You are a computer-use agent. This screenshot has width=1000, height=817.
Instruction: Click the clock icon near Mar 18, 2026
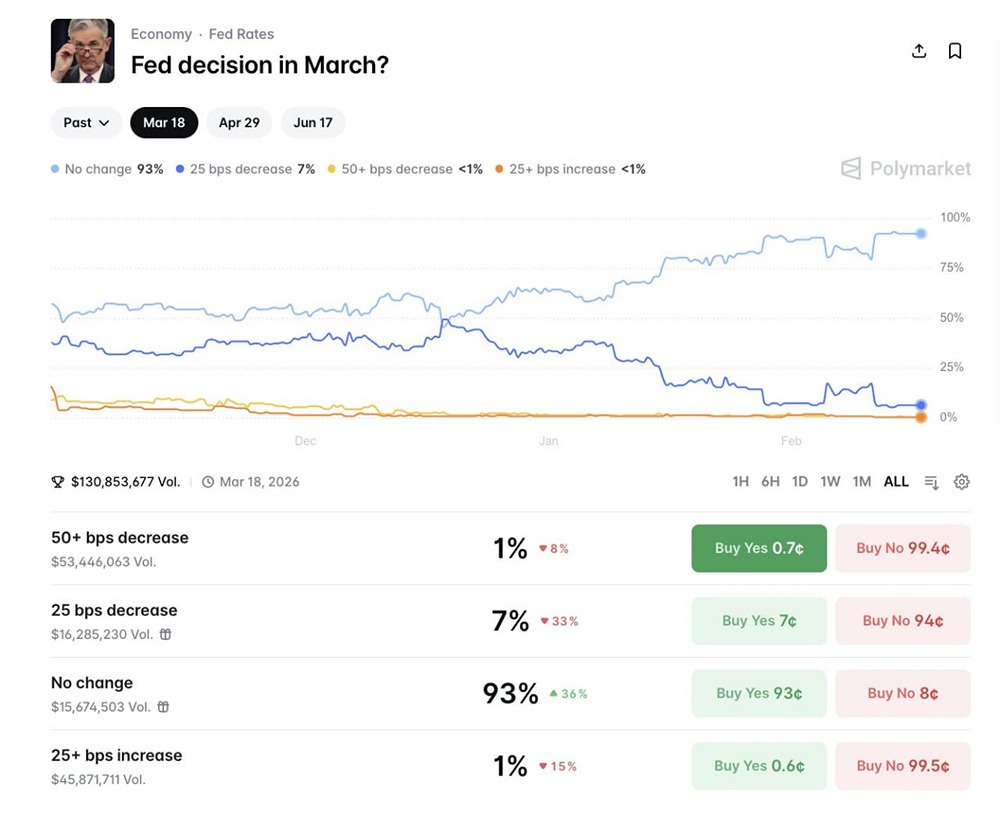tap(208, 482)
